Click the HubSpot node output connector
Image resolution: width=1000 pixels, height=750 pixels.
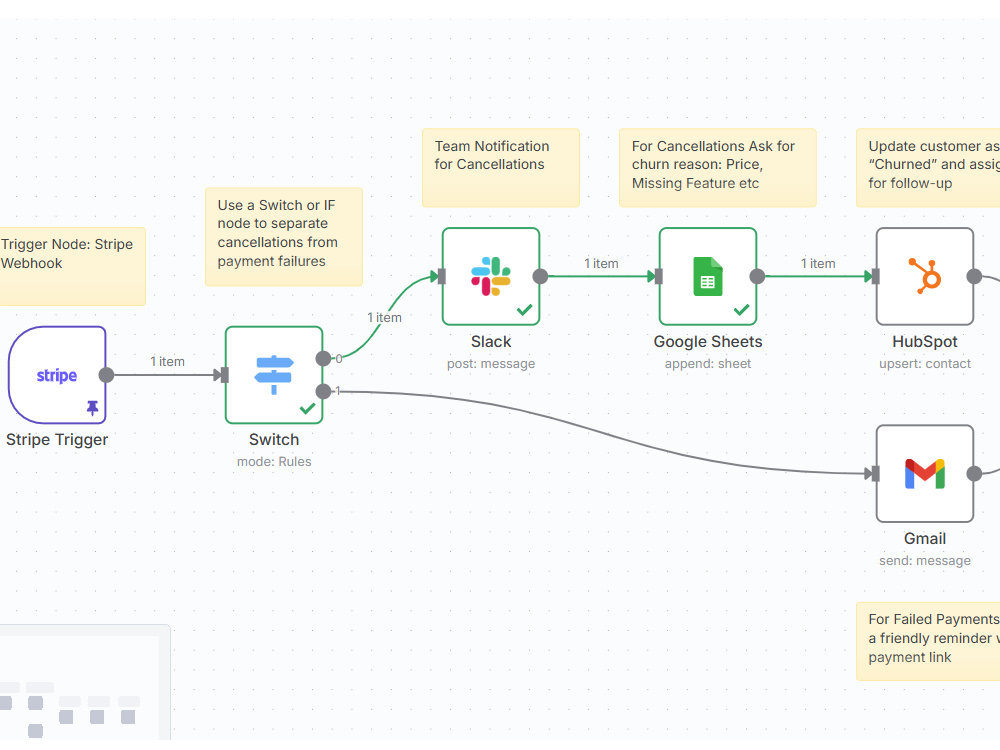point(974,276)
